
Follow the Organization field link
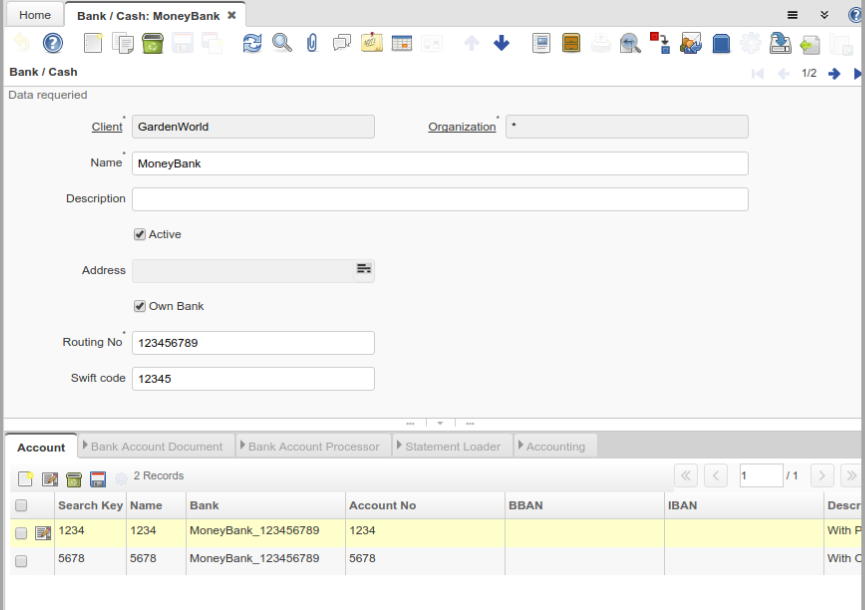point(462,127)
